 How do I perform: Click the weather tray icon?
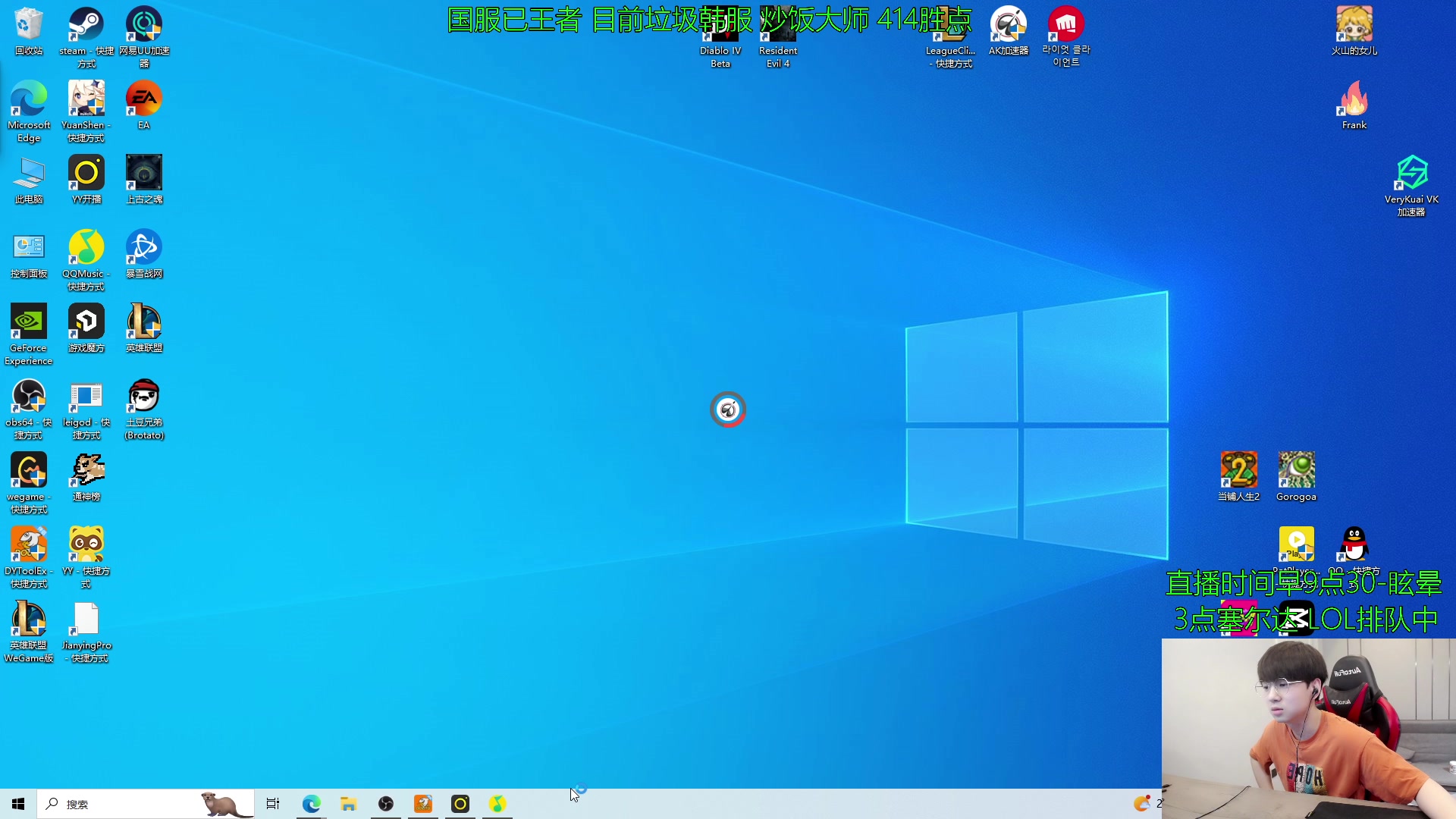tap(1142, 804)
